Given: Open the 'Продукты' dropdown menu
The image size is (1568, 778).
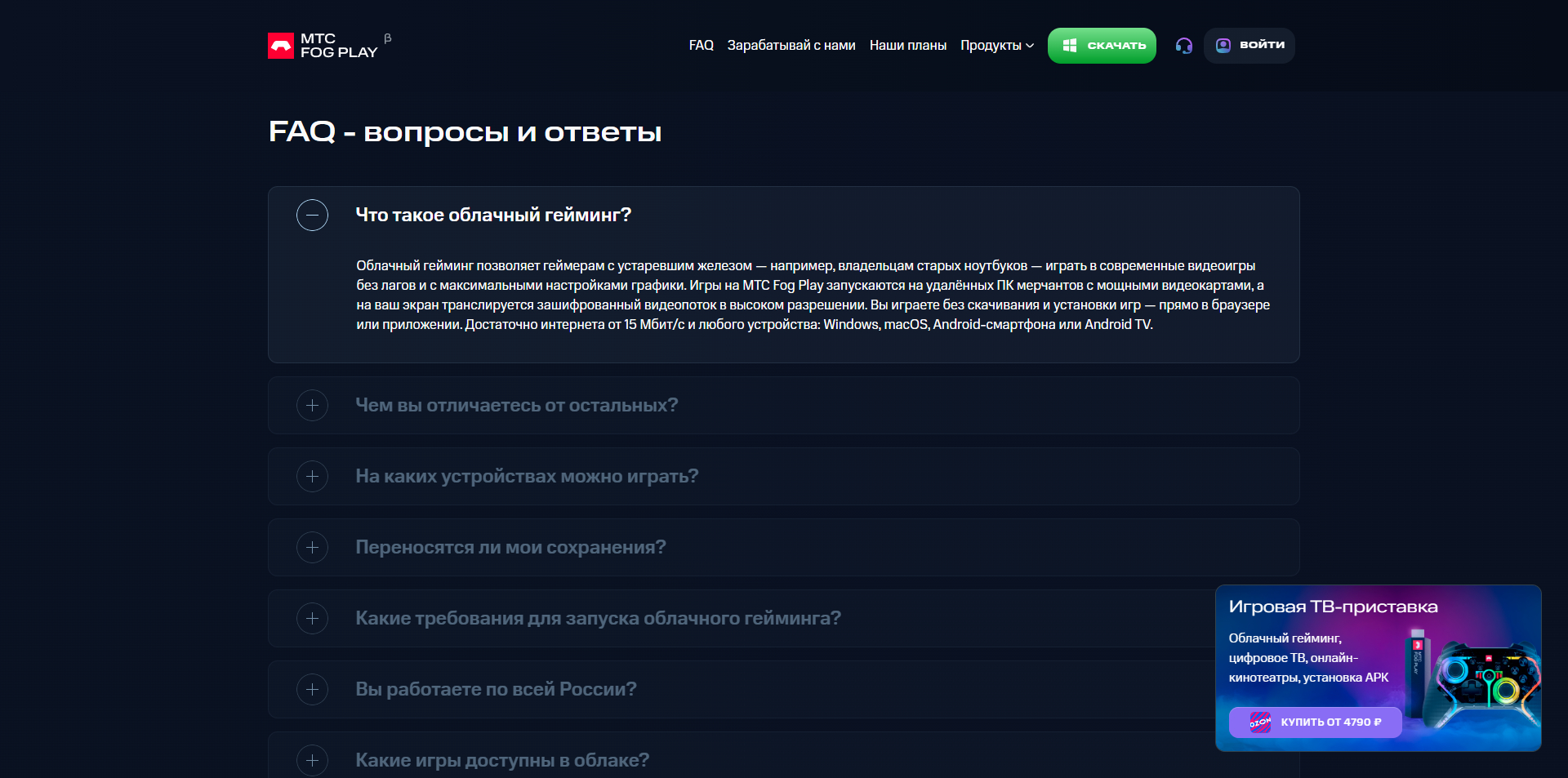Looking at the screenshot, I should (996, 46).
